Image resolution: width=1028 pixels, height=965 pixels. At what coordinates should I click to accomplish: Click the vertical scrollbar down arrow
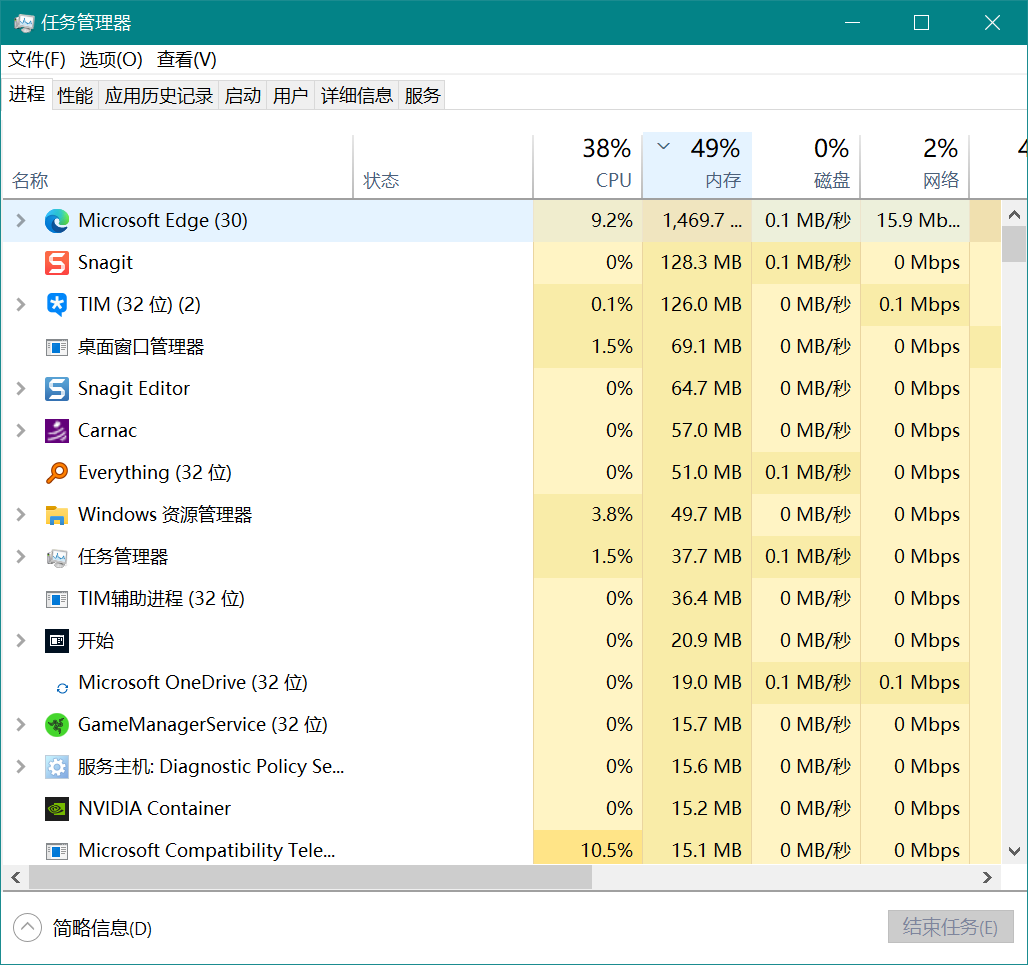(1014, 852)
